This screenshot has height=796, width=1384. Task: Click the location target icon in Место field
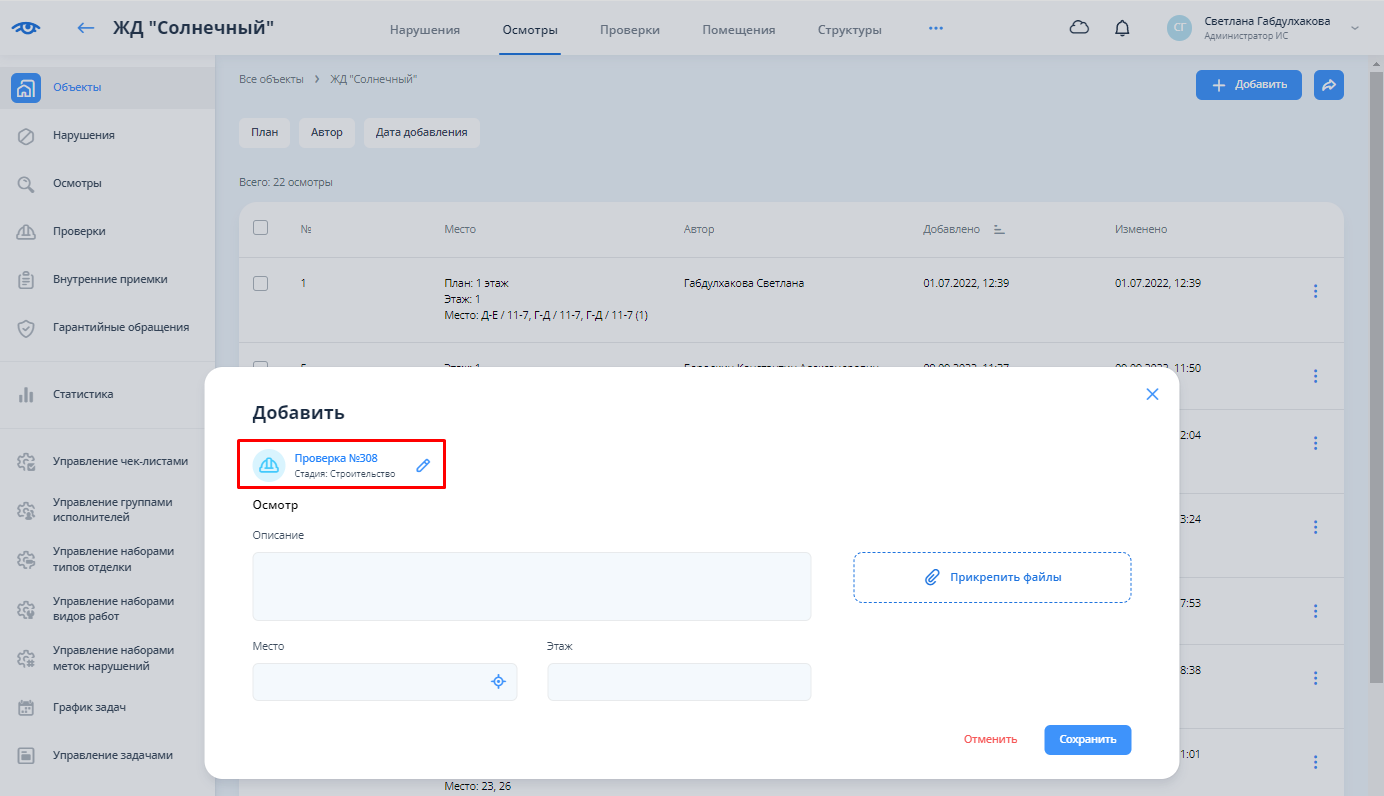pyautogui.click(x=498, y=681)
